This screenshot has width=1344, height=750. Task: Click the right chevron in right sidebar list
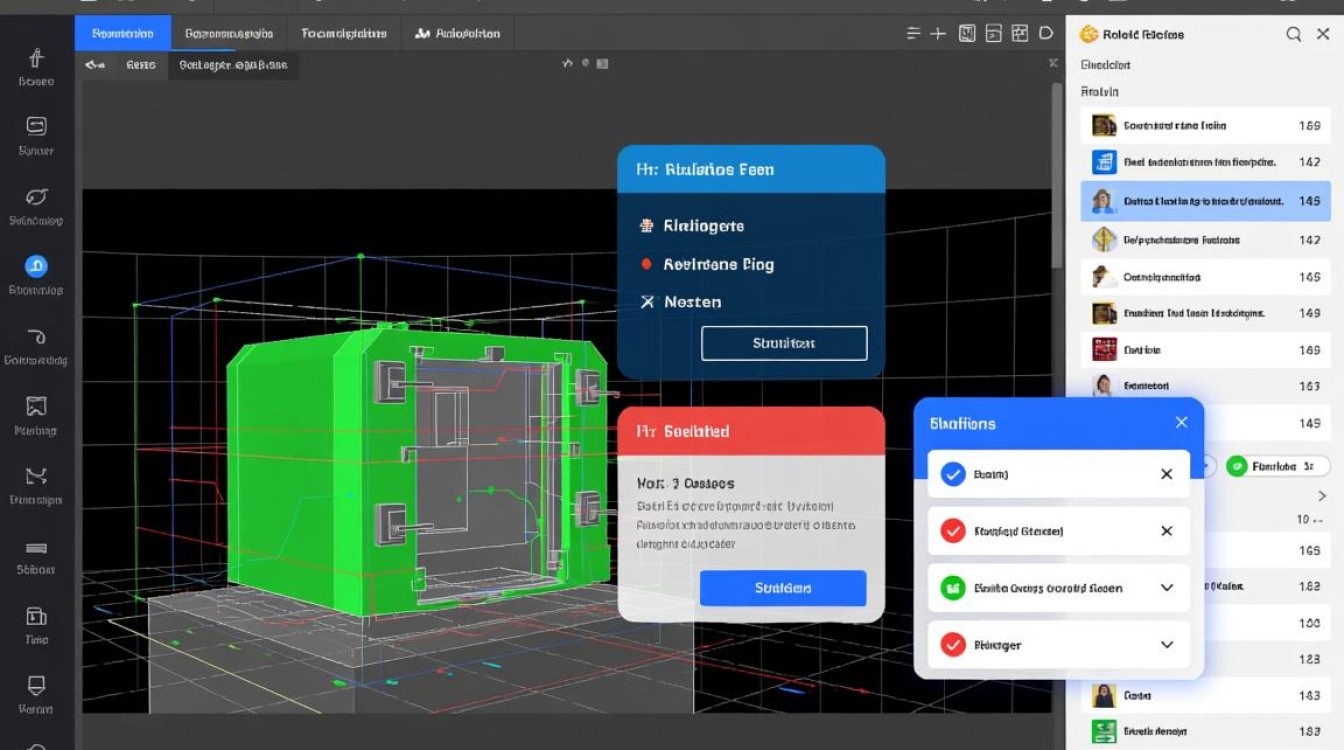click(1322, 496)
